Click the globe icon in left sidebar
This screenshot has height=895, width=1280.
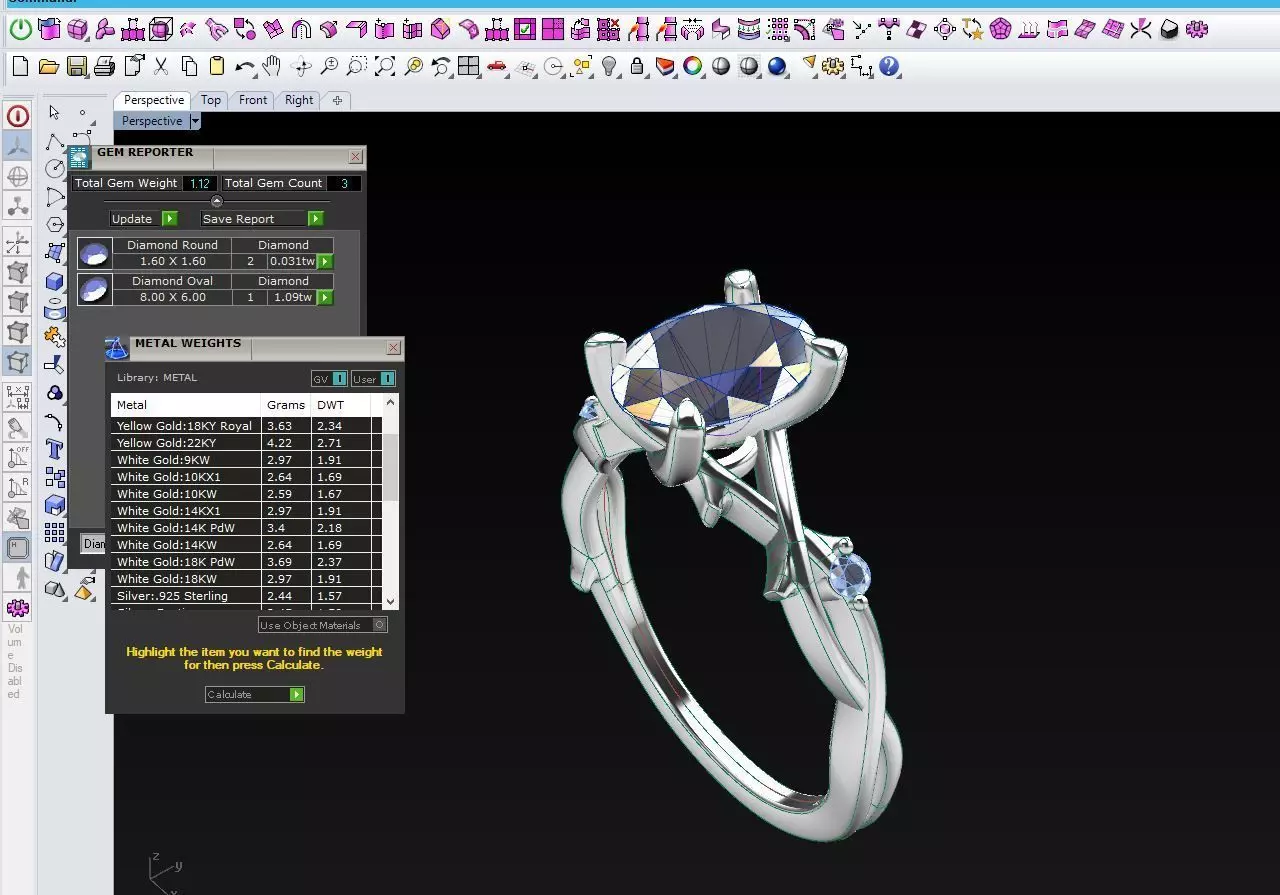pos(18,177)
